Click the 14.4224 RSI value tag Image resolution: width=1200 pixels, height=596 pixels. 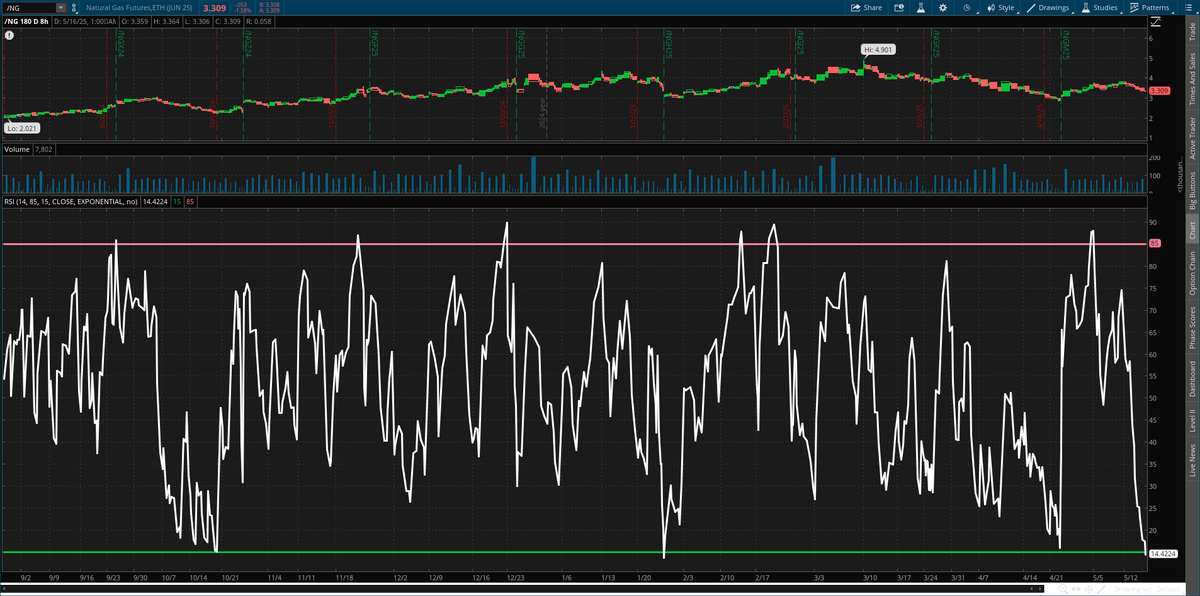[x=1163, y=553]
